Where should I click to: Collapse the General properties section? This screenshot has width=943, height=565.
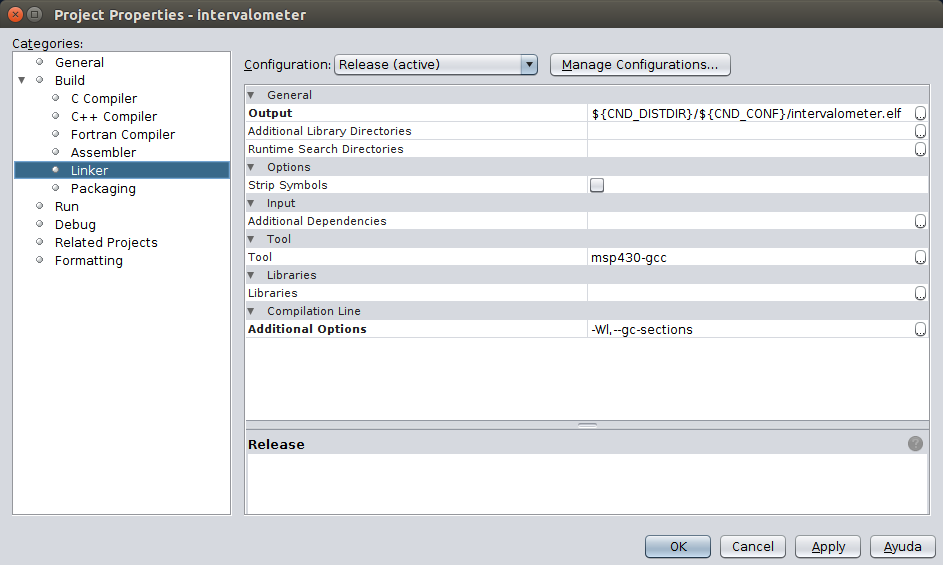click(252, 96)
